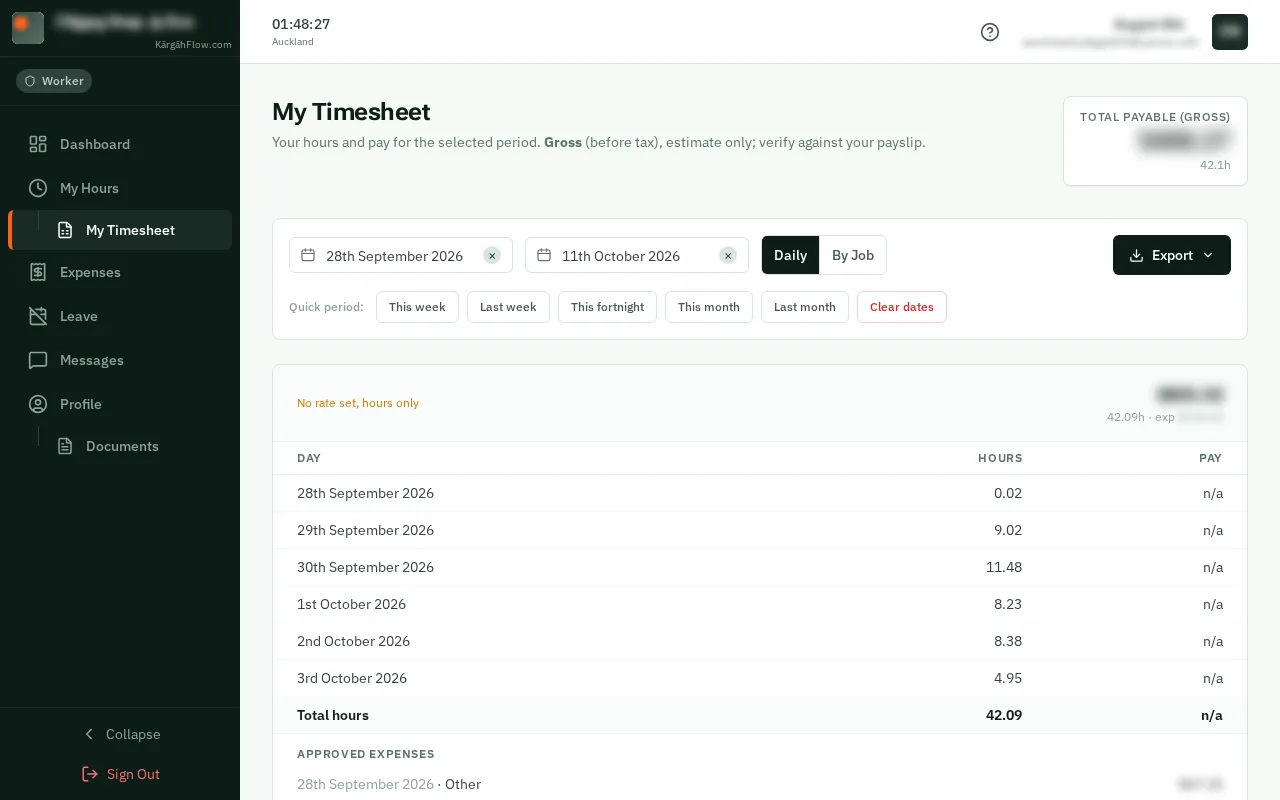Select the 3rd October 2026 row
Viewport: 1280px width, 800px height.
point(760,678)
